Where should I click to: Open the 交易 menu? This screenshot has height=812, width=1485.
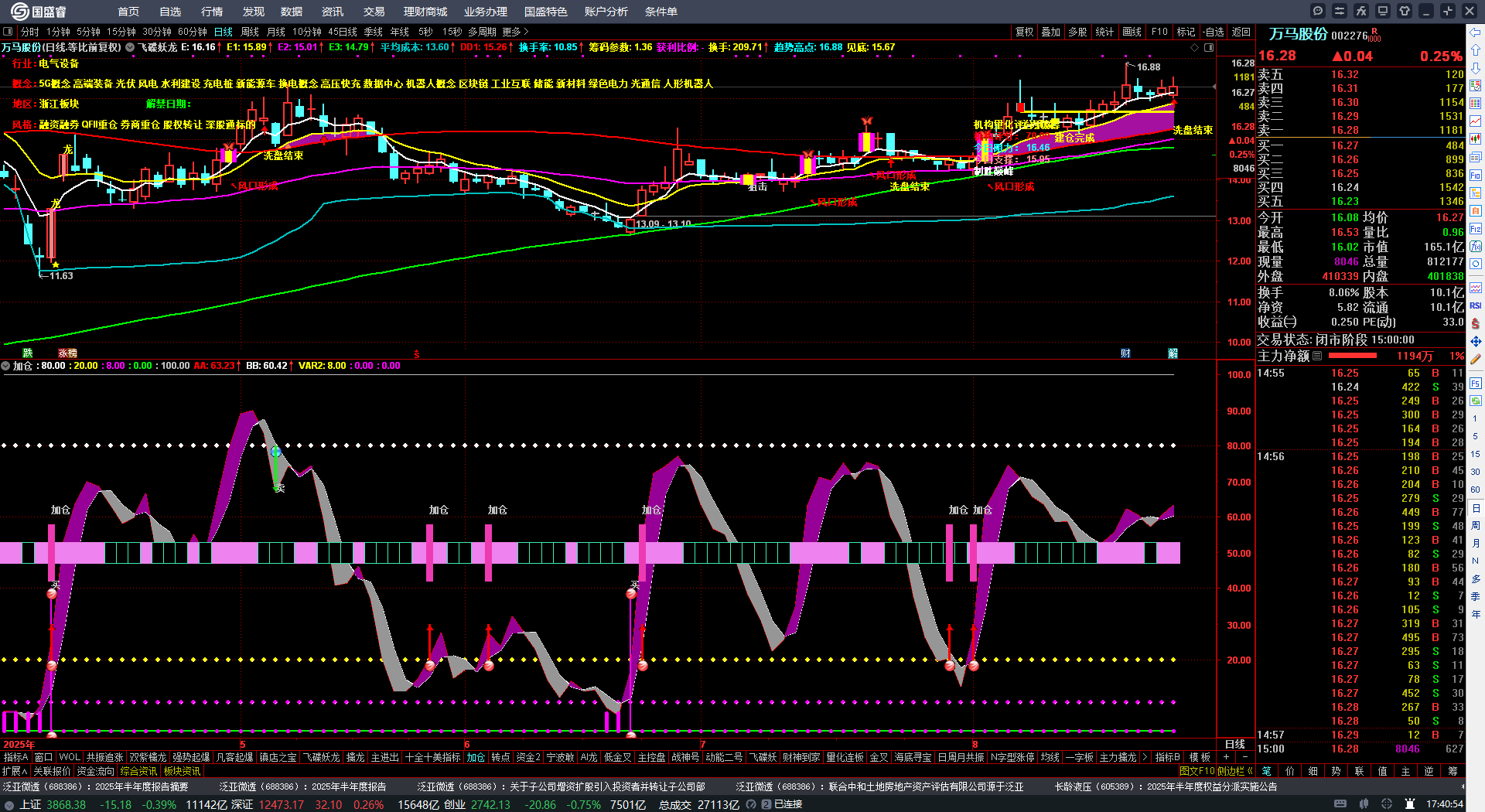[374, 12]
